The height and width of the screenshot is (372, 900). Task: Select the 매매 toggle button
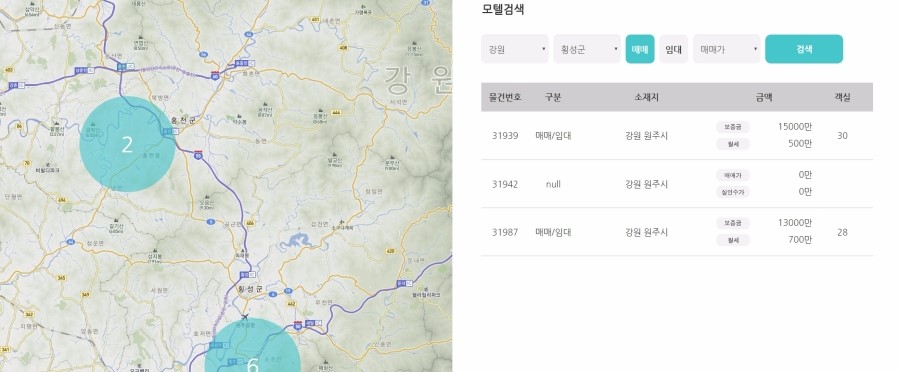pyautogui.click(x=639, y=49)
